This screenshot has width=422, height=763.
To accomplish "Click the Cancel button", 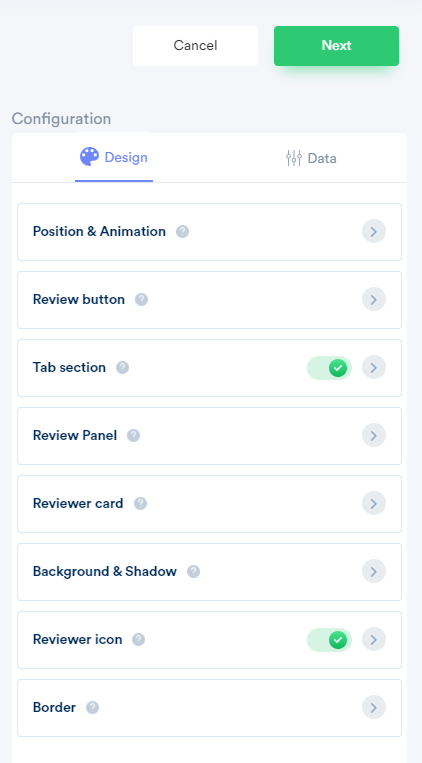I will tap(195, 46).
